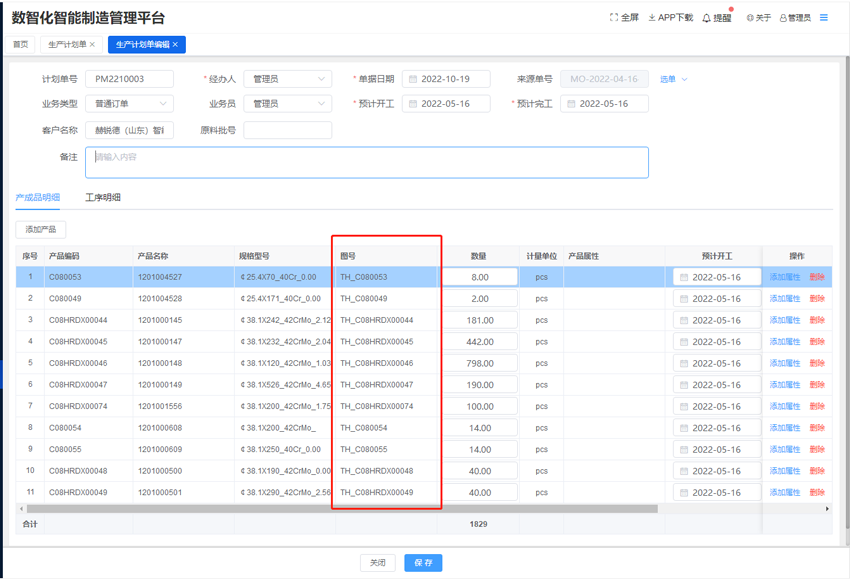Open the reminders bell icon
This screenshot has height=581, width=850.
pyautogui.click(x=706, y=18)
